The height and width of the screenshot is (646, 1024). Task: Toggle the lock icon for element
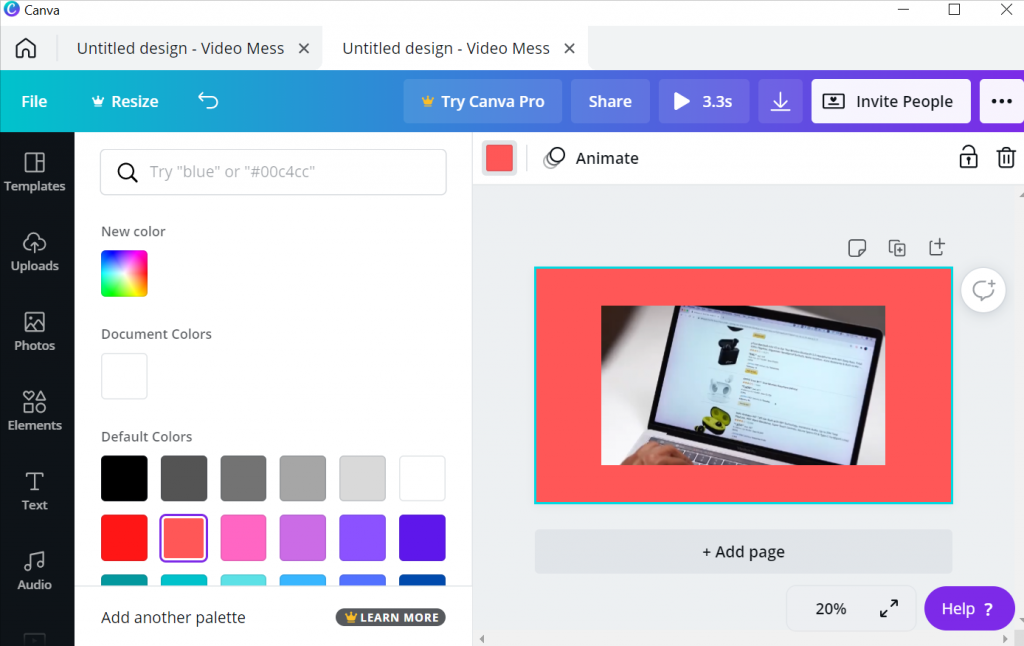coord(968,158)
